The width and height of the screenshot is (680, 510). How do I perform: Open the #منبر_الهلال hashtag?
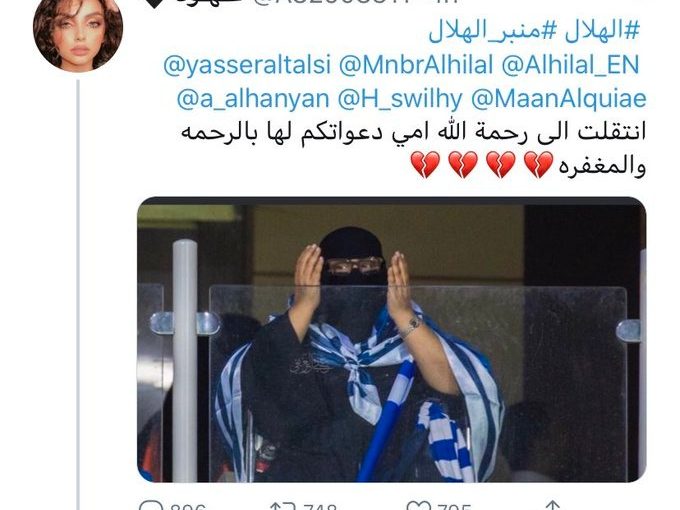click(x=492, y=31)
